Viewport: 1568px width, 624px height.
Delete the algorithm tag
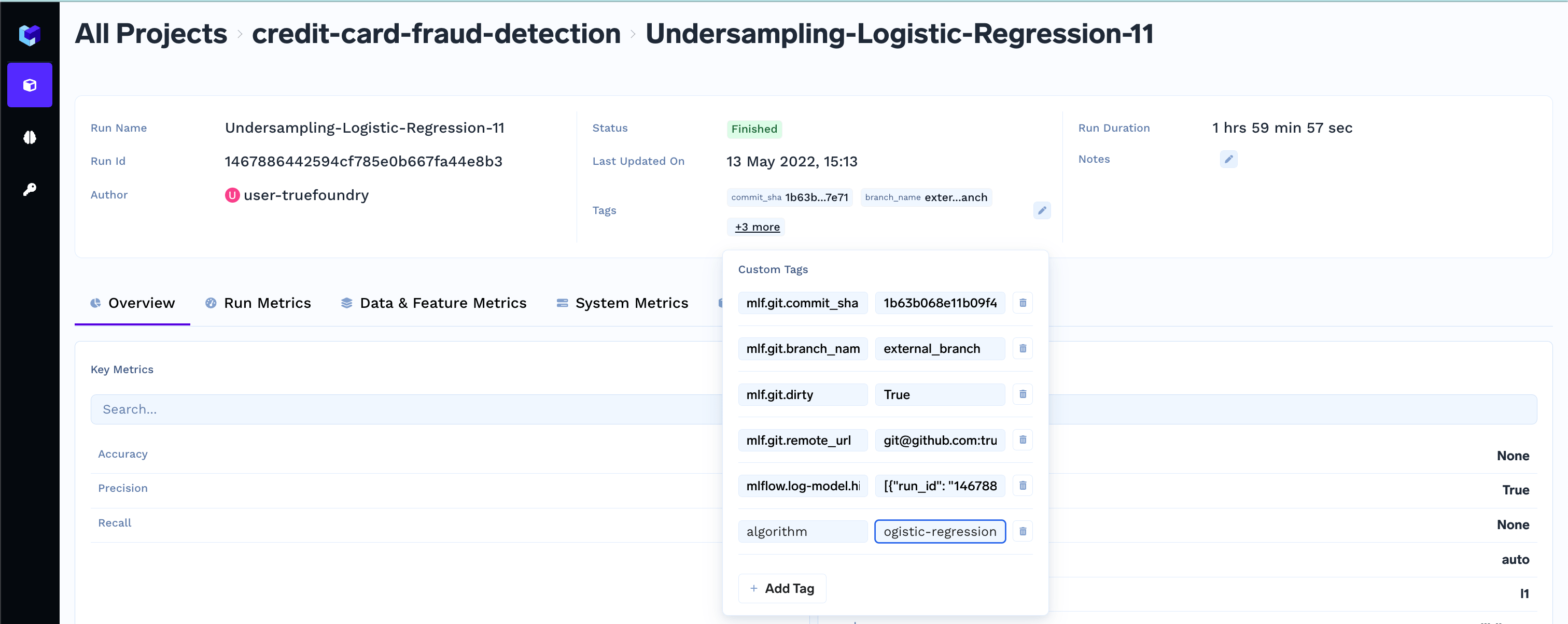[1023, 532]
